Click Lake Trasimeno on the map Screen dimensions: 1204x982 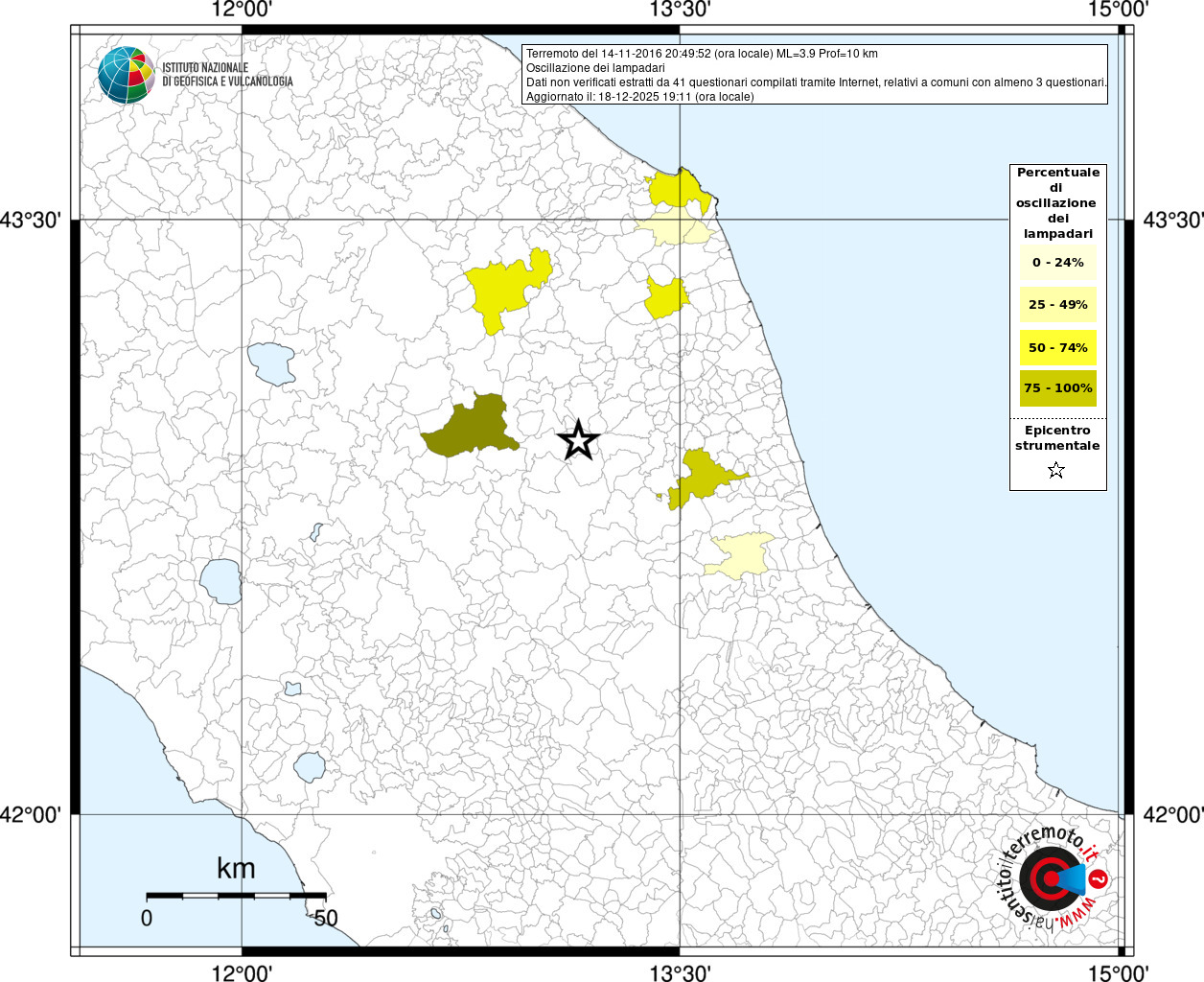[x=273, y=363]
